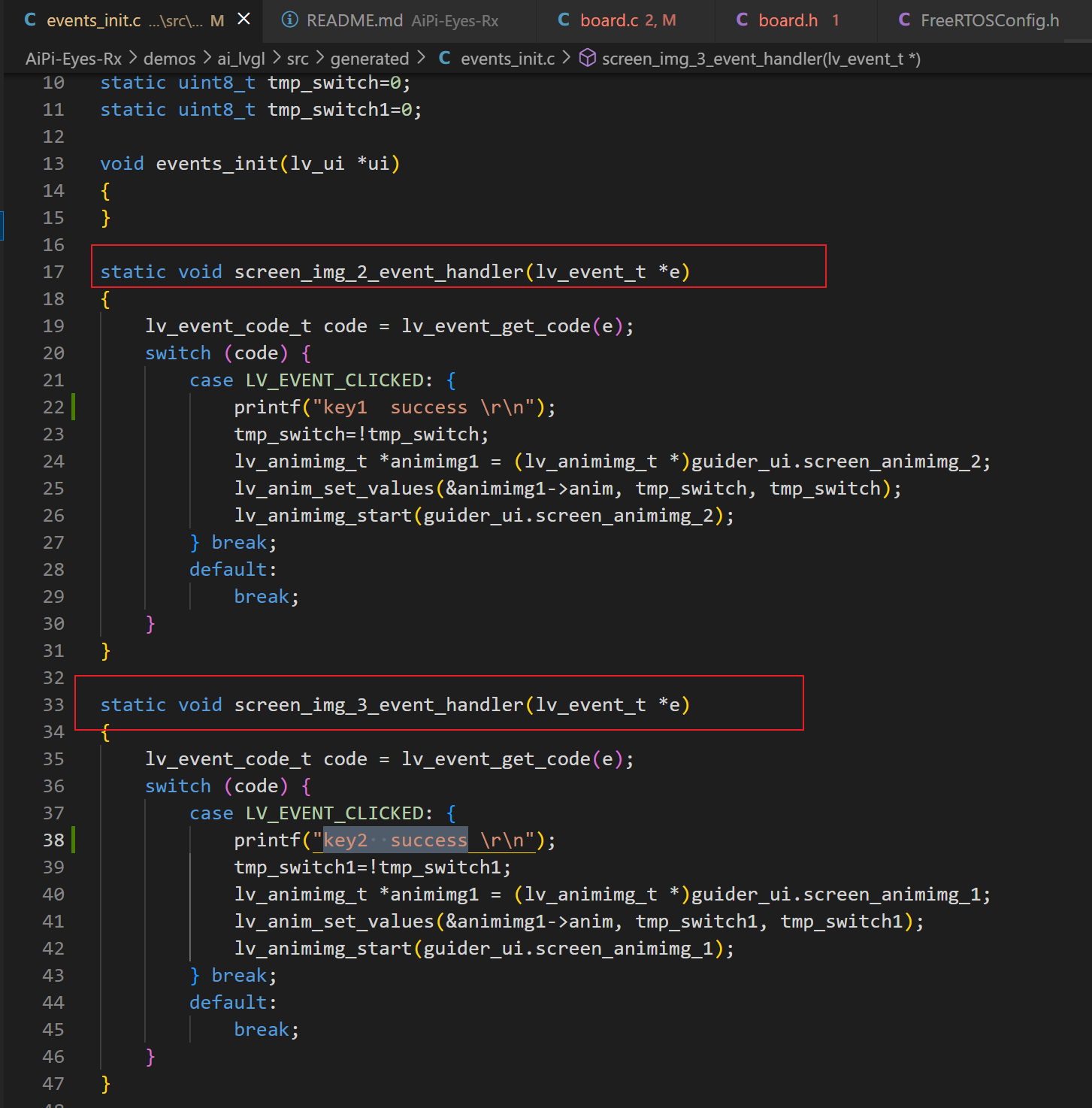Image resolution: width=1092 pixels, height=1108 pixels.
Task: Click line number 17 in the gutter
Action: pyautogui.click(x=53, y=272)
